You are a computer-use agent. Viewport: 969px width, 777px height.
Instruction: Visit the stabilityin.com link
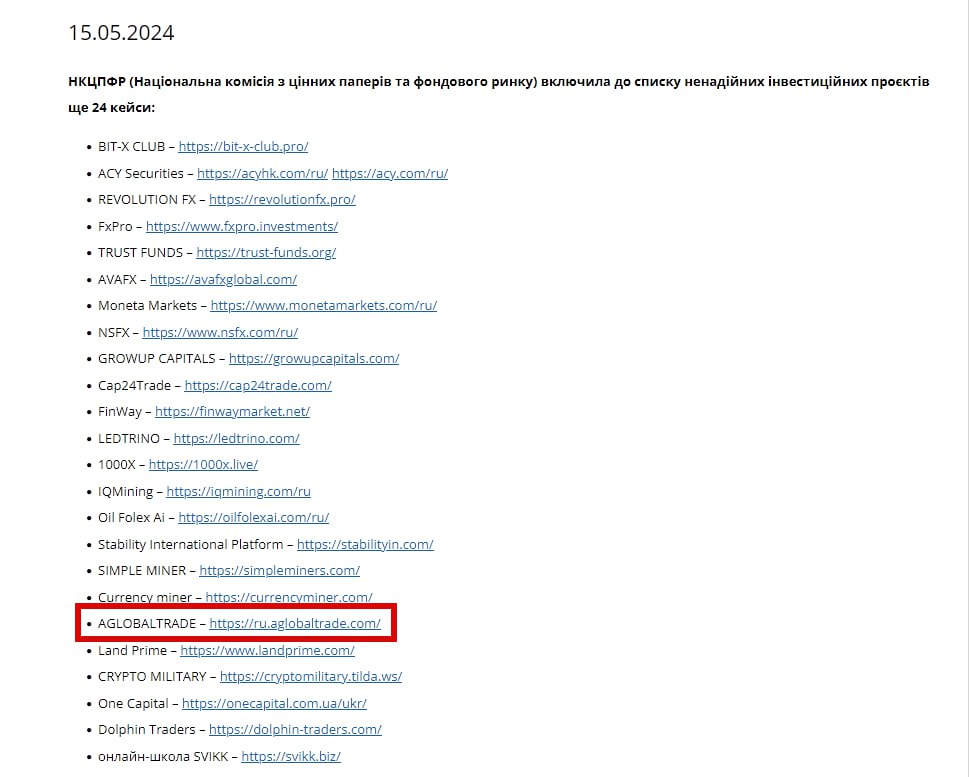365,544
